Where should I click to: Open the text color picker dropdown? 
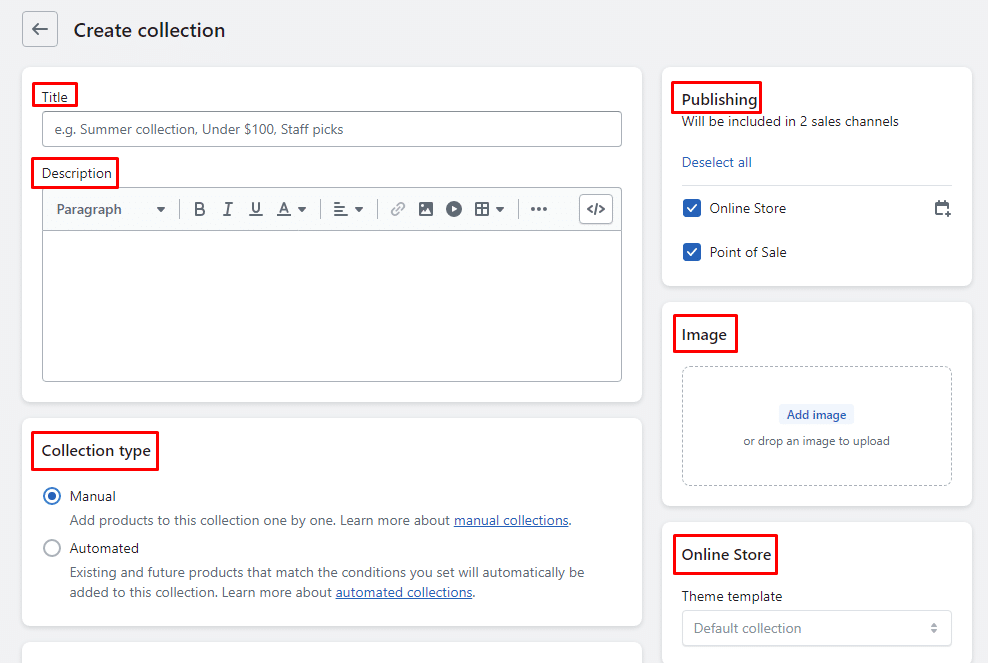click(291, 209)
